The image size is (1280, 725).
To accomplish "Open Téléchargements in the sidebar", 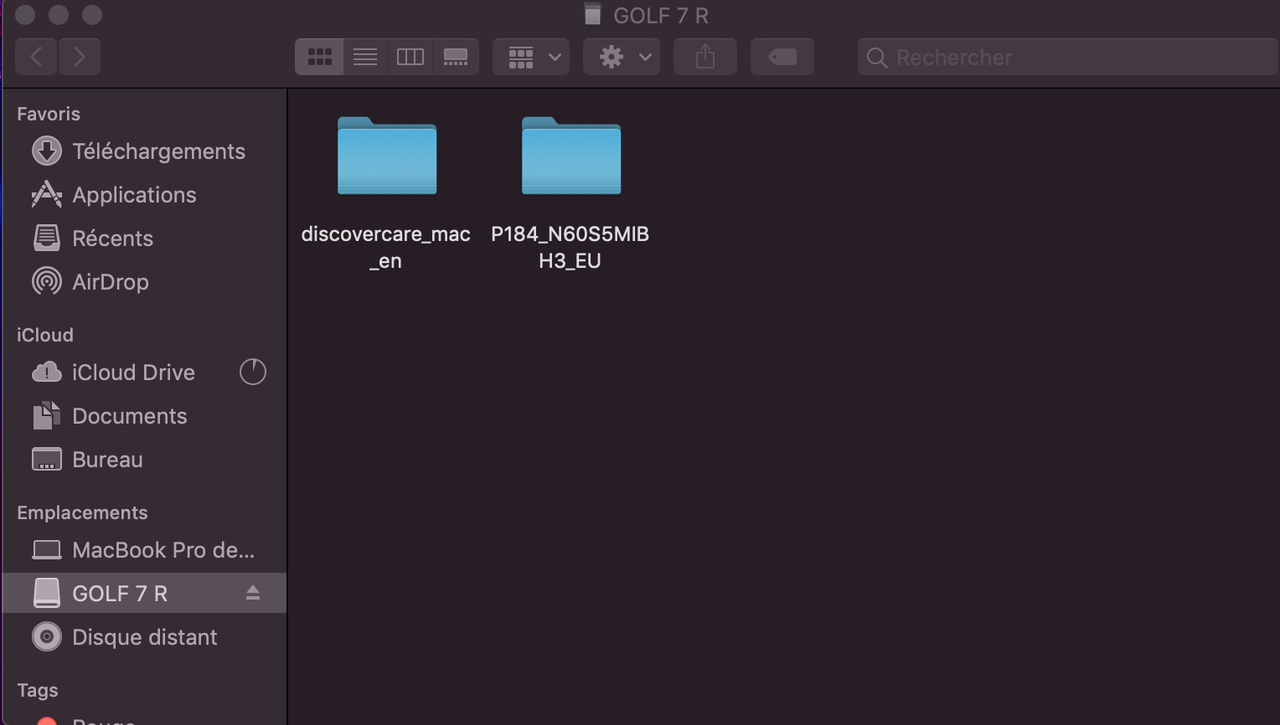I will 144,151.
